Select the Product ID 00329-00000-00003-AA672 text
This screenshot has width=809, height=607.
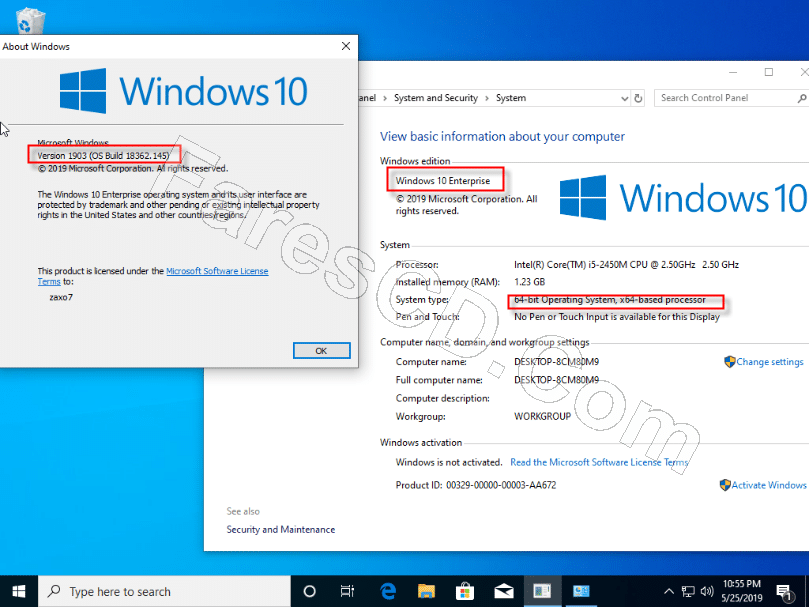[501, 485]
